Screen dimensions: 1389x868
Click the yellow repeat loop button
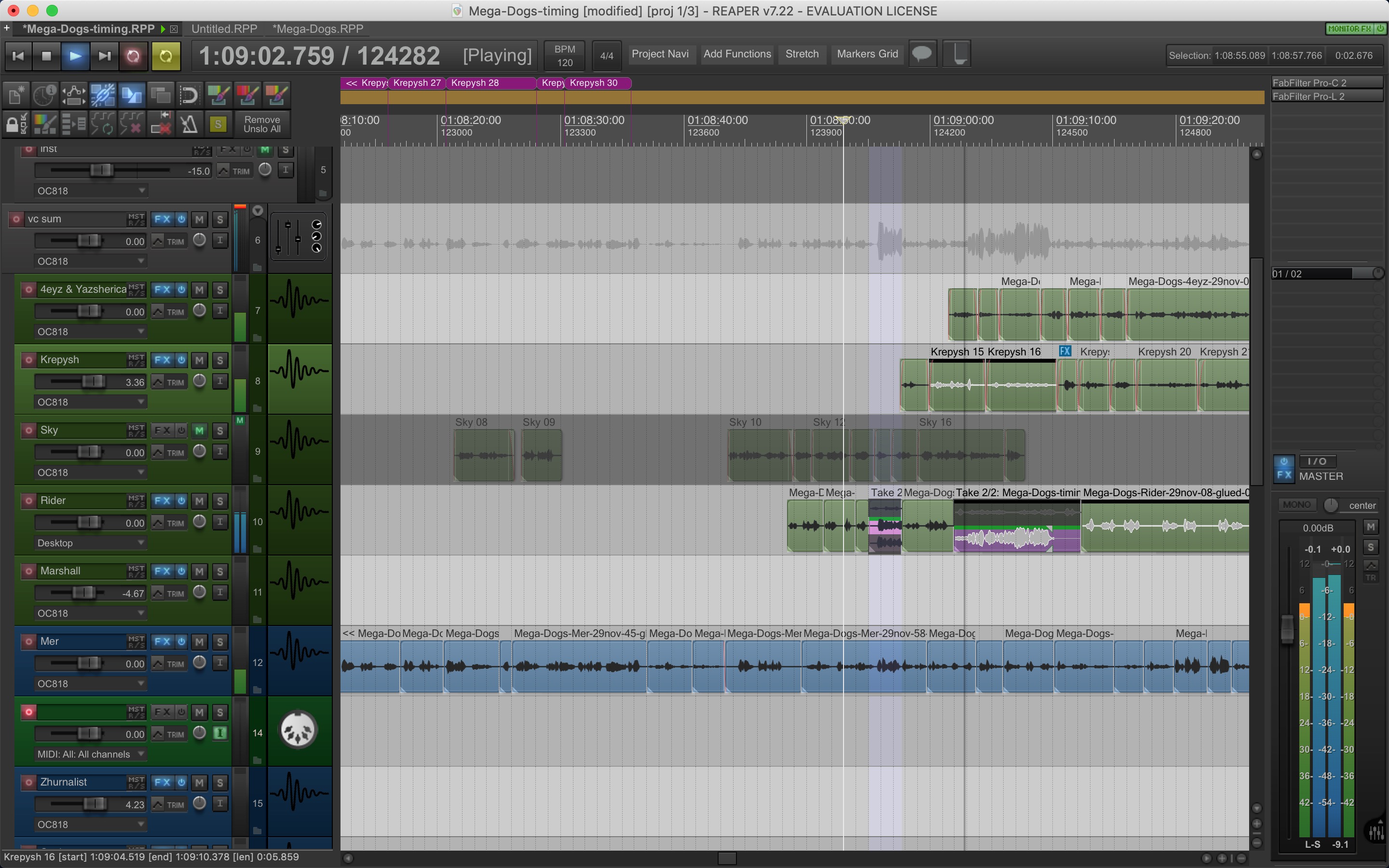[x=166, y=55]
